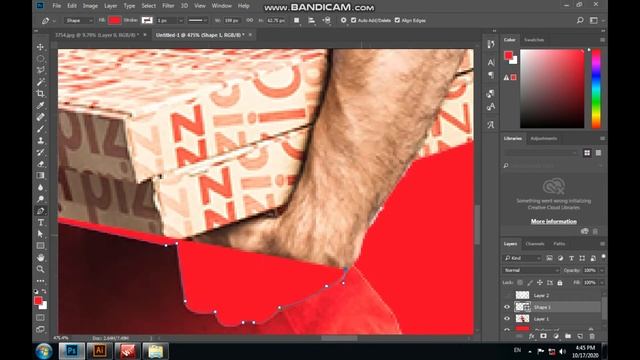Switch to the Adjustments tab
640x360 pixels.
pyautogui.click(x=544, y=138)
